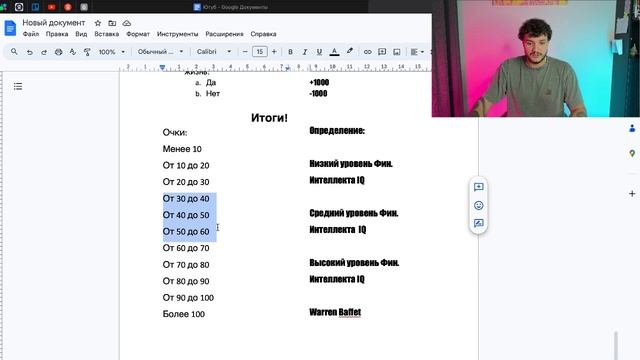Click the Warren Baffet text
The height and width of the screenshot is (360, 640).
(335, 312)
